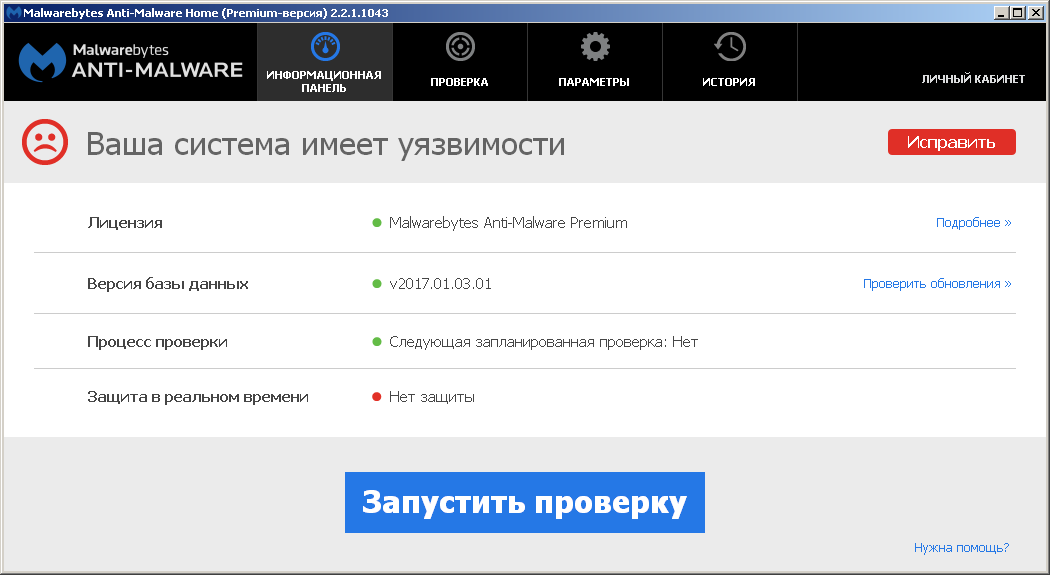The height and width of the screenshot is (575, 1050).
Task: Open the Информационная панель tab
Action: (x=324, y=81)
